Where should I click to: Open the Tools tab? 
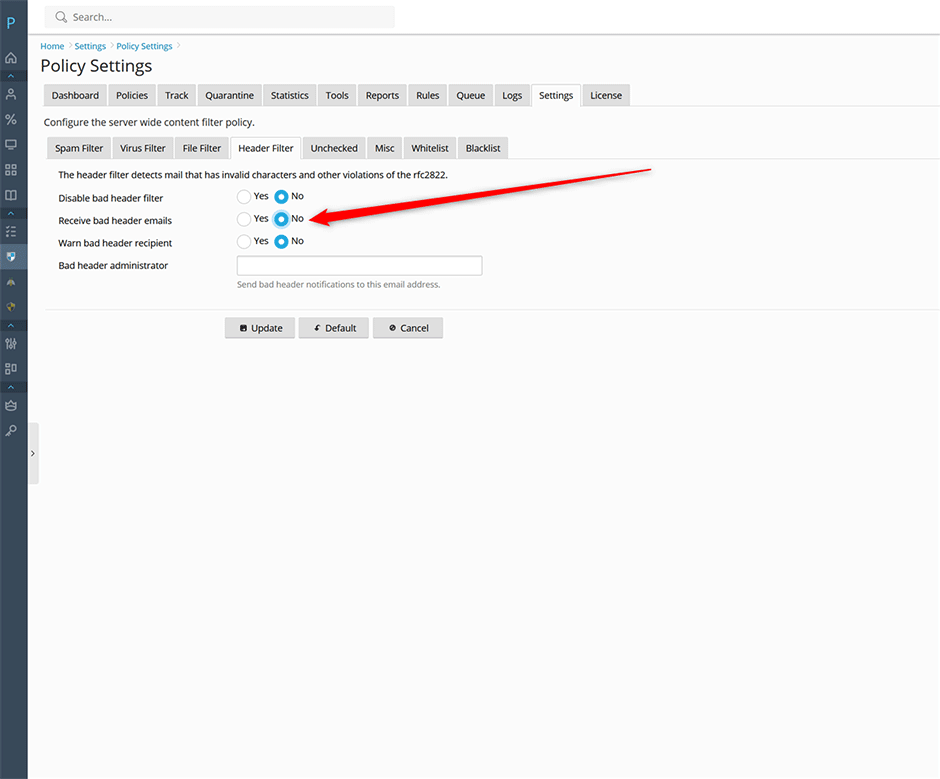point(337,95)
